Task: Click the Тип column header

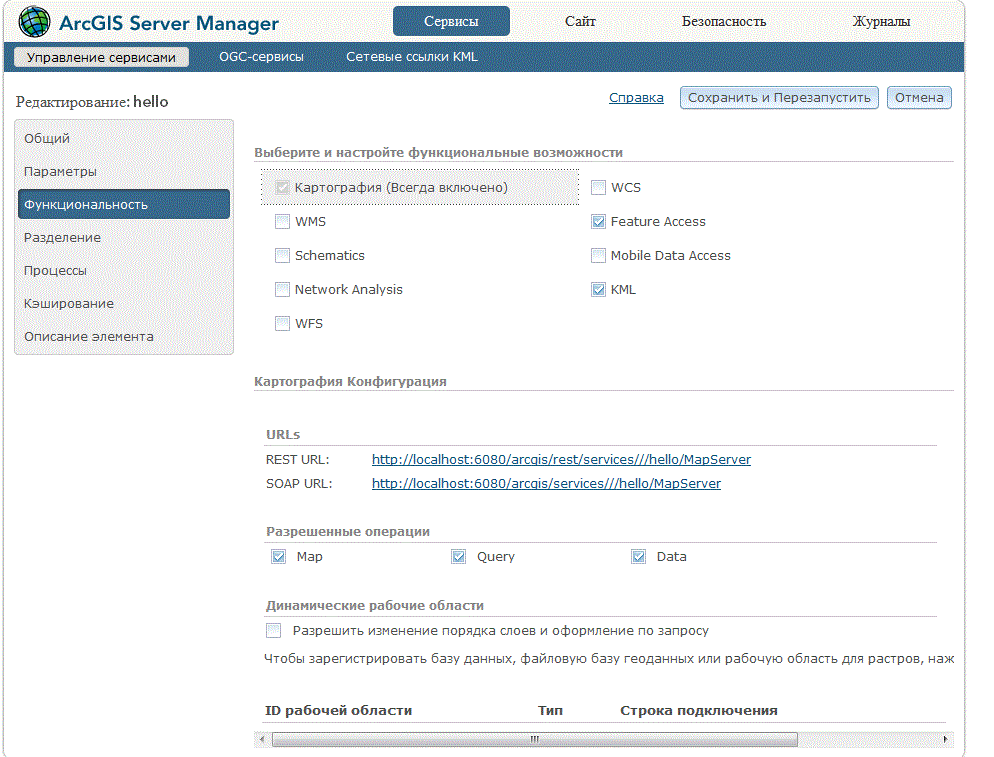Action: (550, 711)
